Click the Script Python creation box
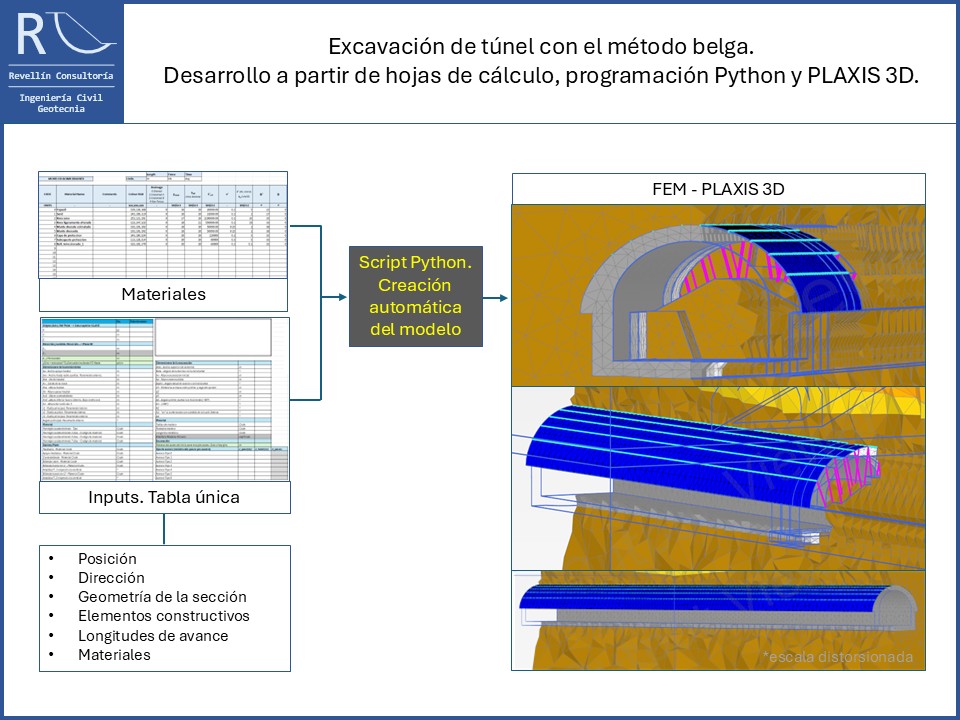The height and width of the screenshot is (720, 960). pyautogui.click(x=416, y=296)
